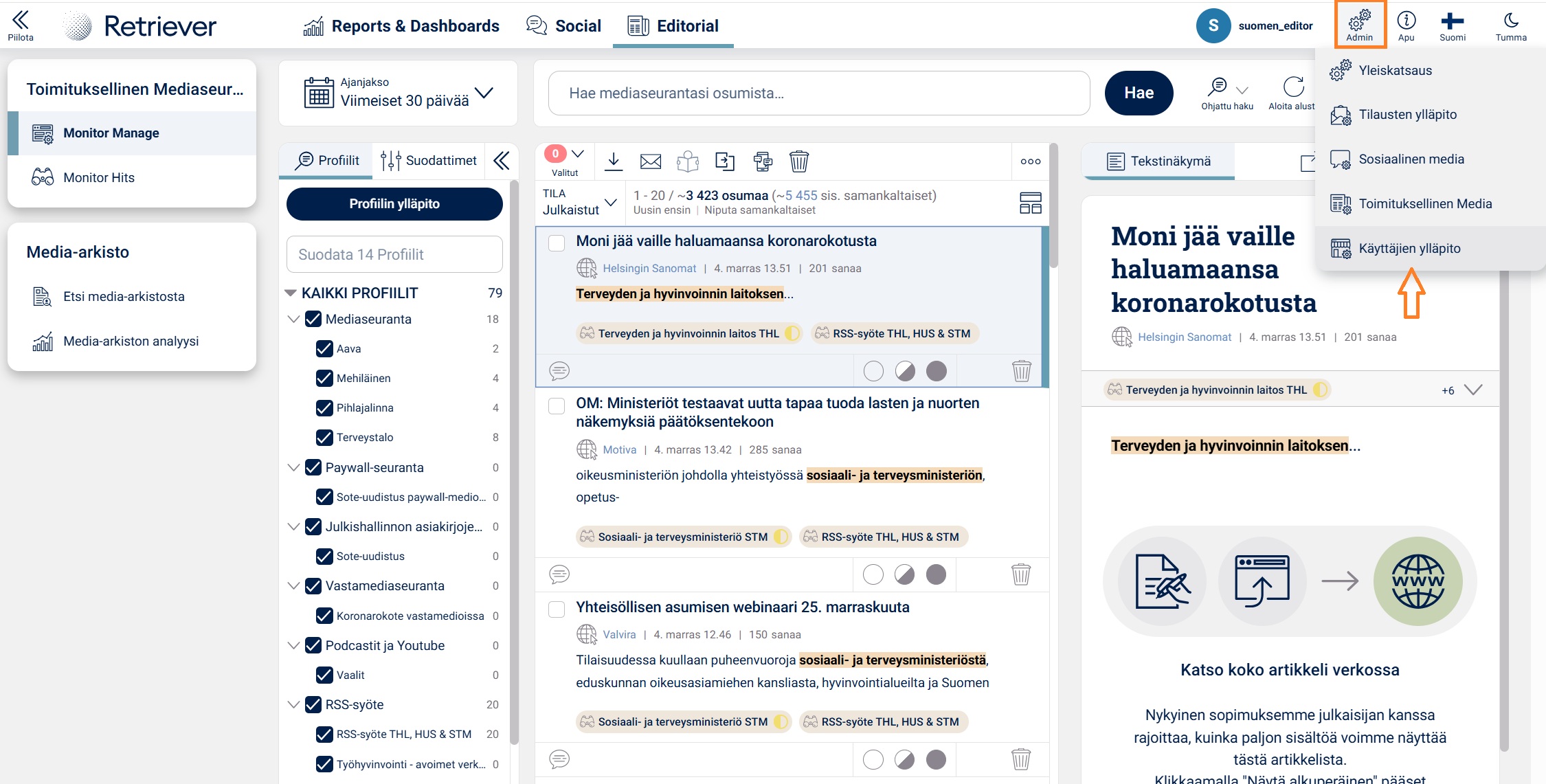Open the three-dots more options menu
Viewport: 1546px width, 784px height.
[1030, 161]
